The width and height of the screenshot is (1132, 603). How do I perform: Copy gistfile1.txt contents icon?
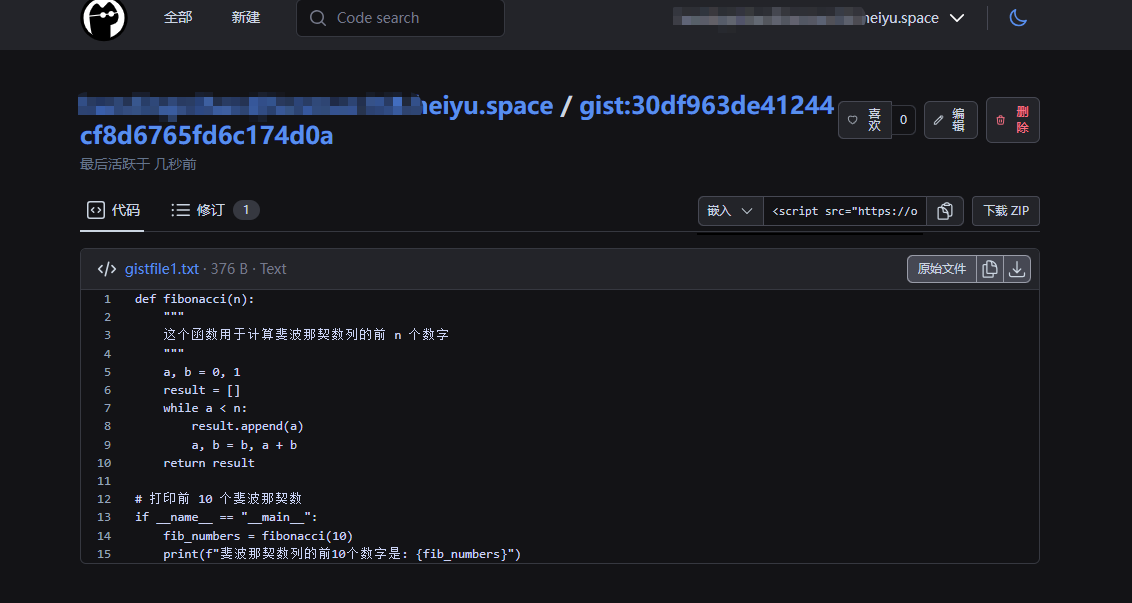(x=990, y=269)
